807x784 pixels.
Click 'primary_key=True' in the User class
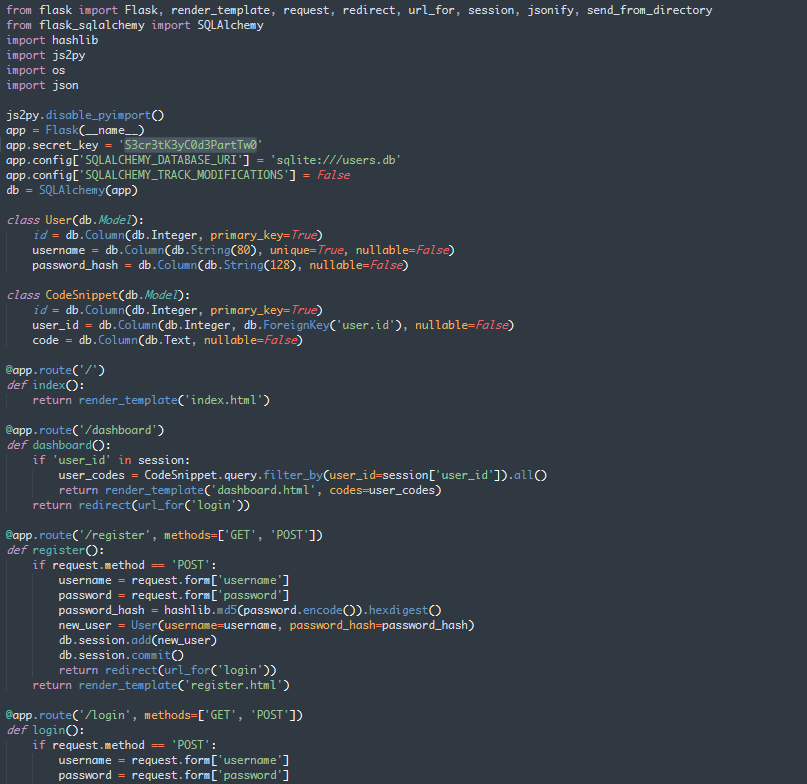(x=263, y=235)
